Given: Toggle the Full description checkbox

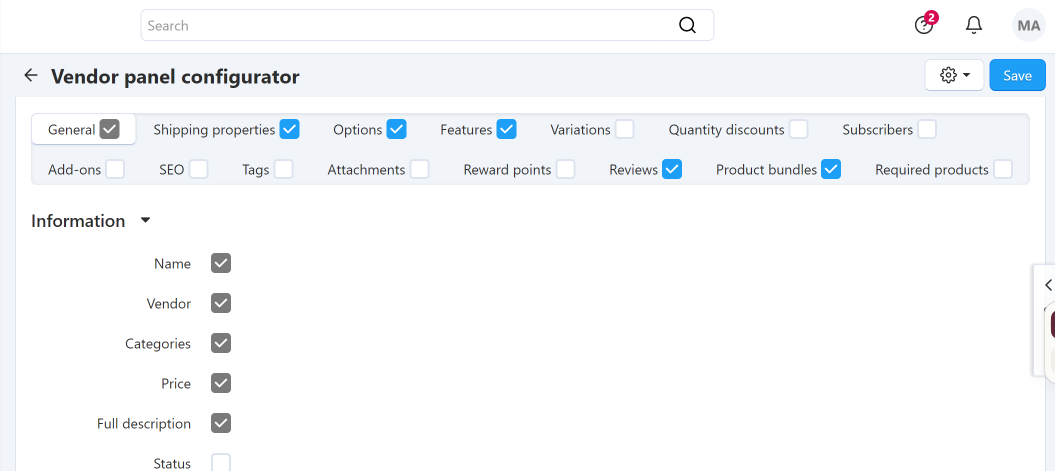Looking at the screenshot, I should coord(221,423).
